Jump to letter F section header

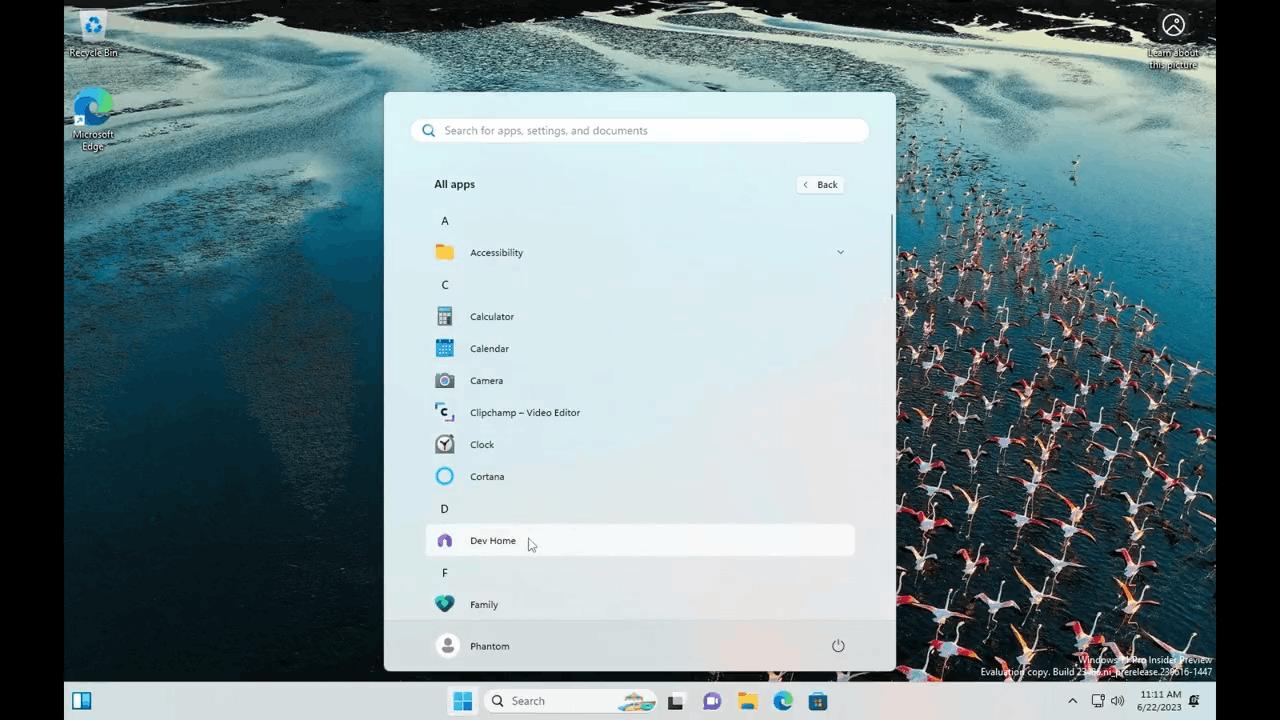coord(445,572)
